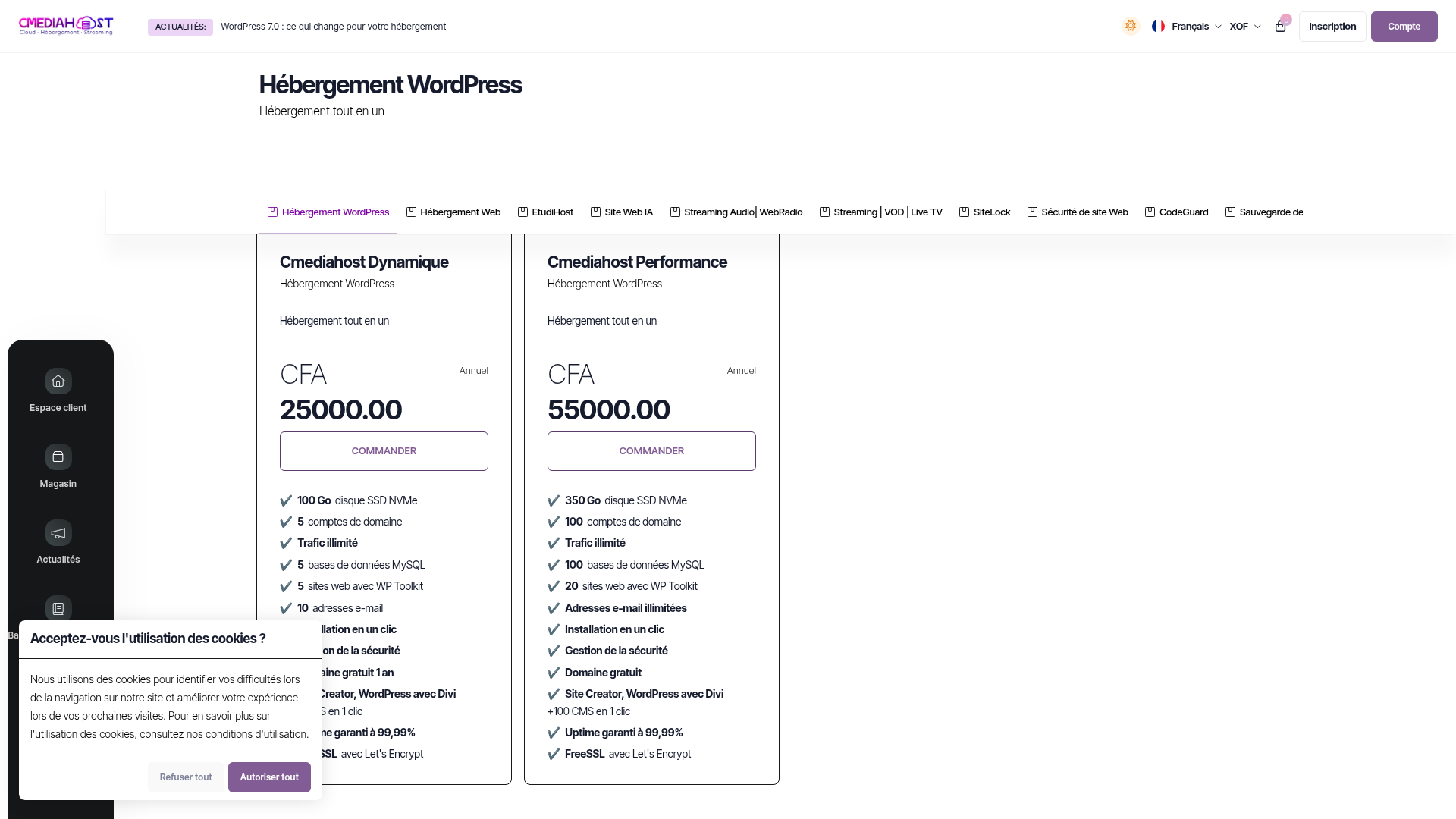Viewport: 1456px width, 819px height.
Task: Click the French flag icon
Action: (x=1158, y=27)
